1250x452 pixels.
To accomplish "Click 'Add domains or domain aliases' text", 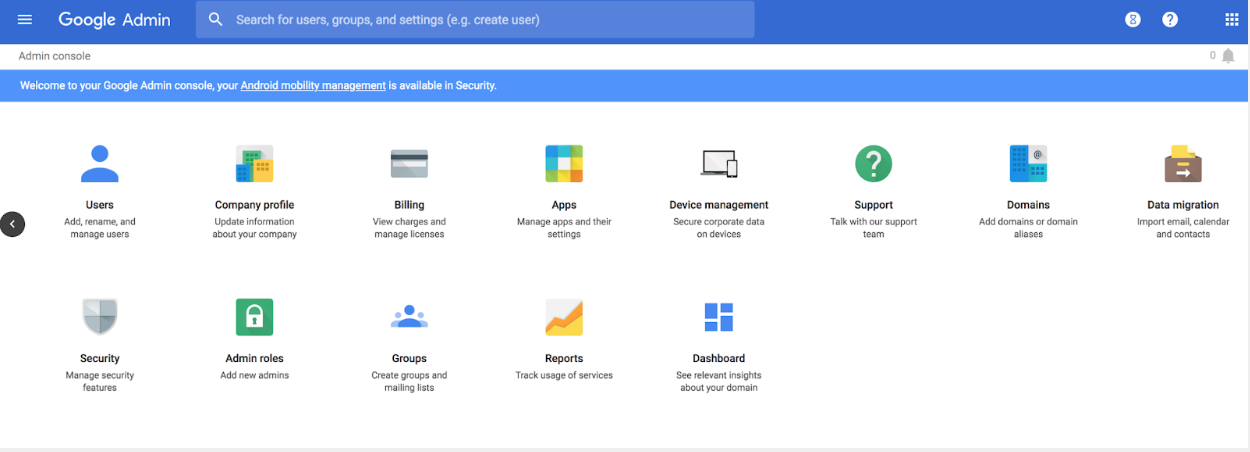I will click(x=1028, y=228).
